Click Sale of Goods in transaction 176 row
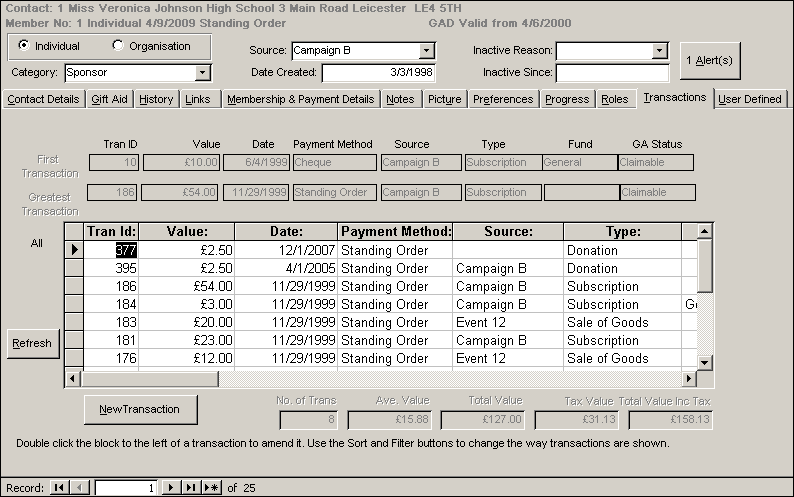 coord(623,358)
